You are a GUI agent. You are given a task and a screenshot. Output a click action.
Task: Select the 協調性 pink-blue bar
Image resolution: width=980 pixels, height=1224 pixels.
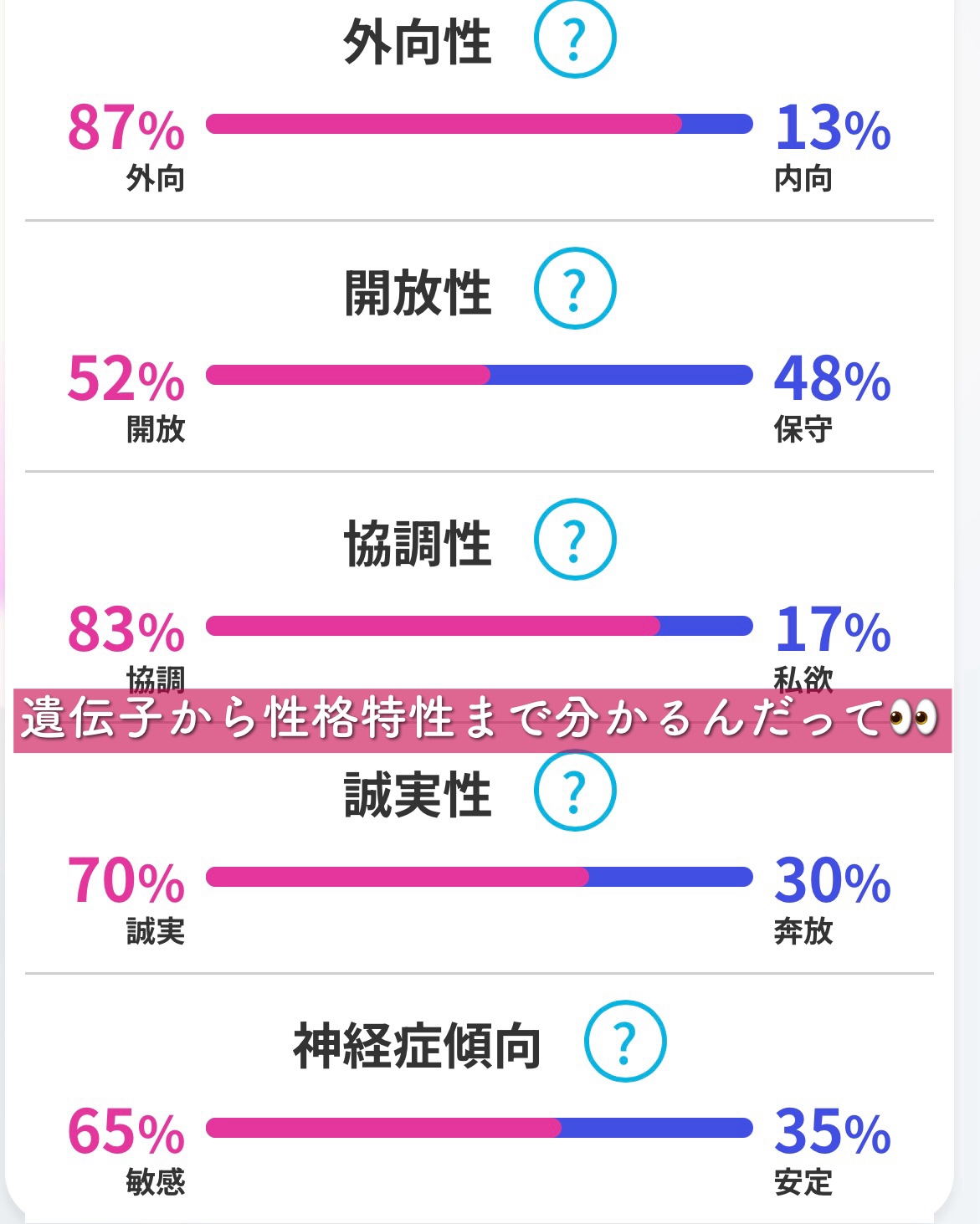pos(479,626)
